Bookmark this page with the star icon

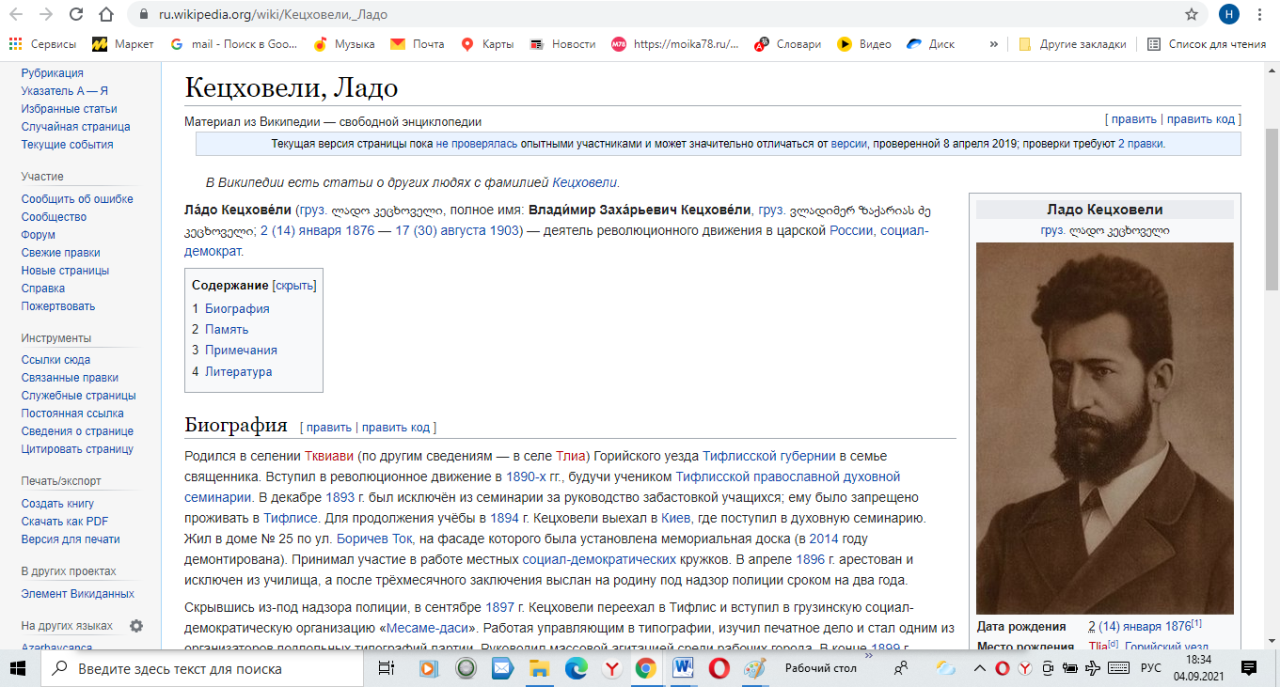[x=1191, y=15]
